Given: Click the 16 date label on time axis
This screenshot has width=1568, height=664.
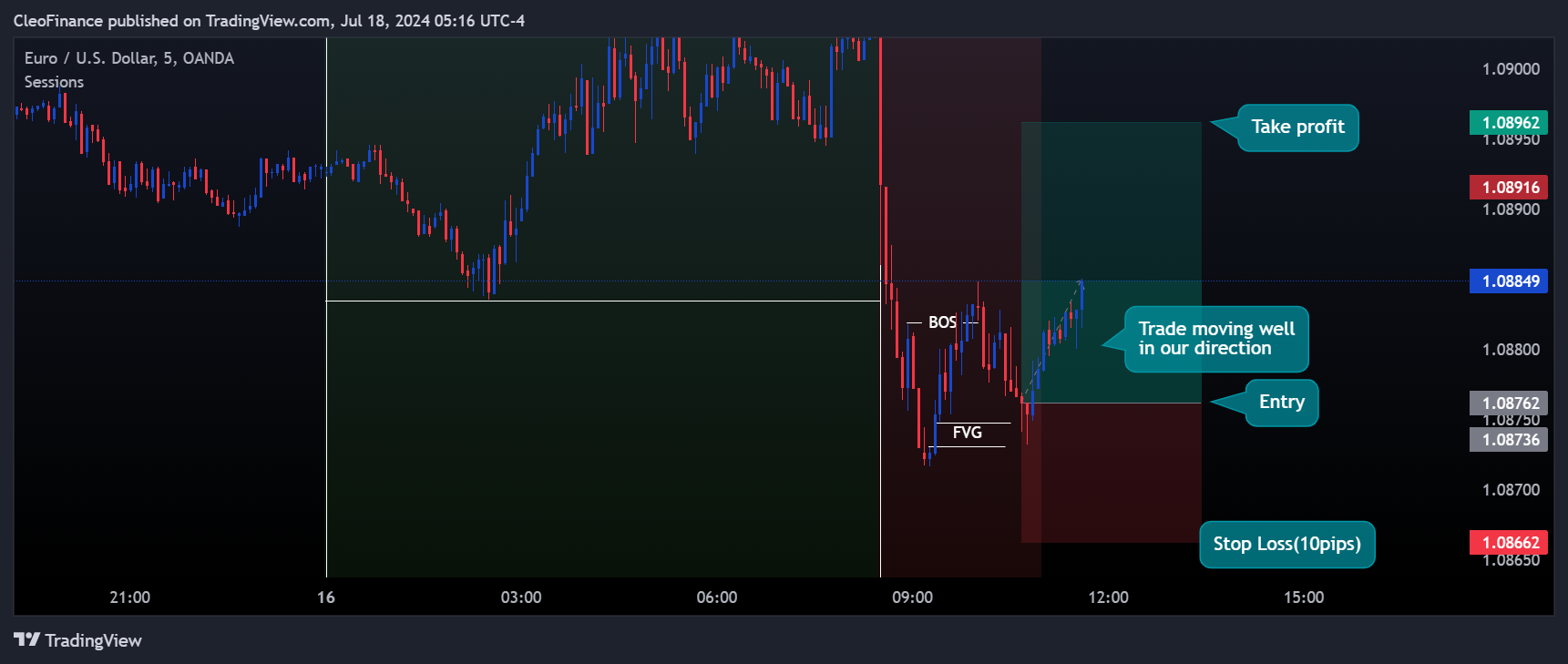Looking at the screenshot, I should [326, 598].
